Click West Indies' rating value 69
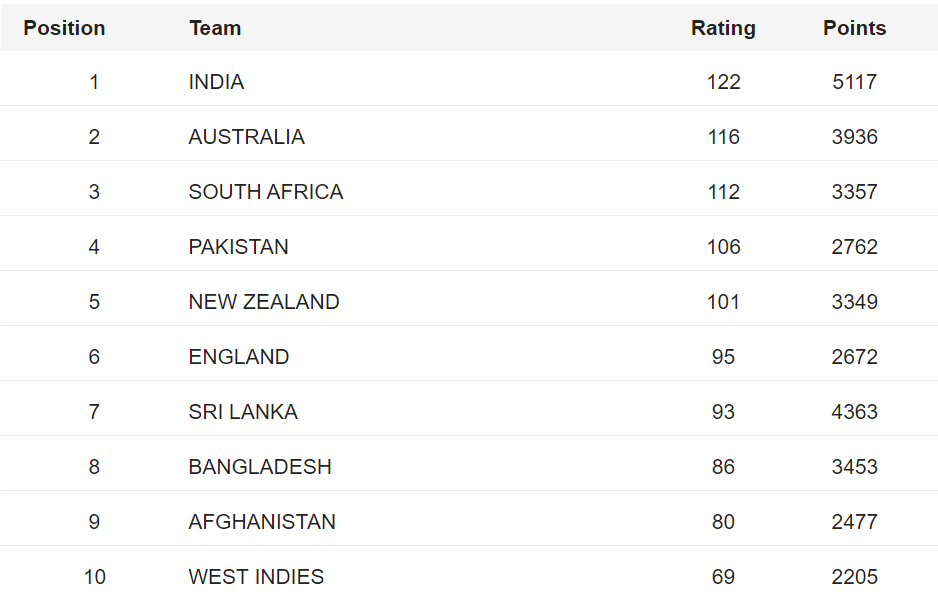938x600 pixels. click(723, 577)
